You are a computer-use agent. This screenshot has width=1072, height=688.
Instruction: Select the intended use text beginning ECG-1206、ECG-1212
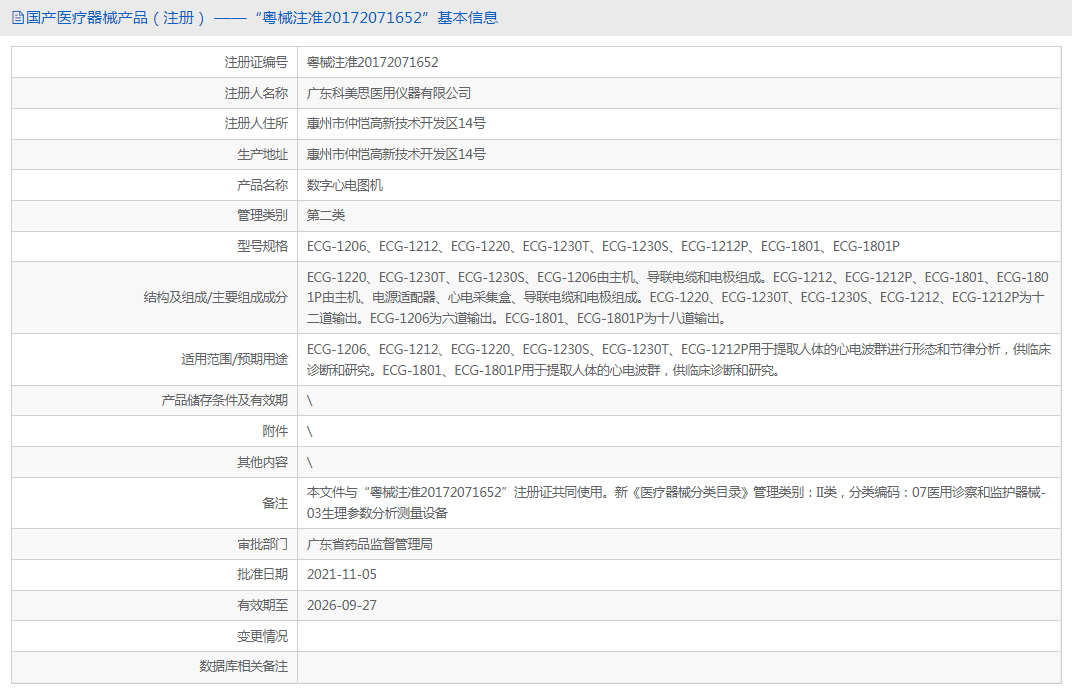(679, 360)
